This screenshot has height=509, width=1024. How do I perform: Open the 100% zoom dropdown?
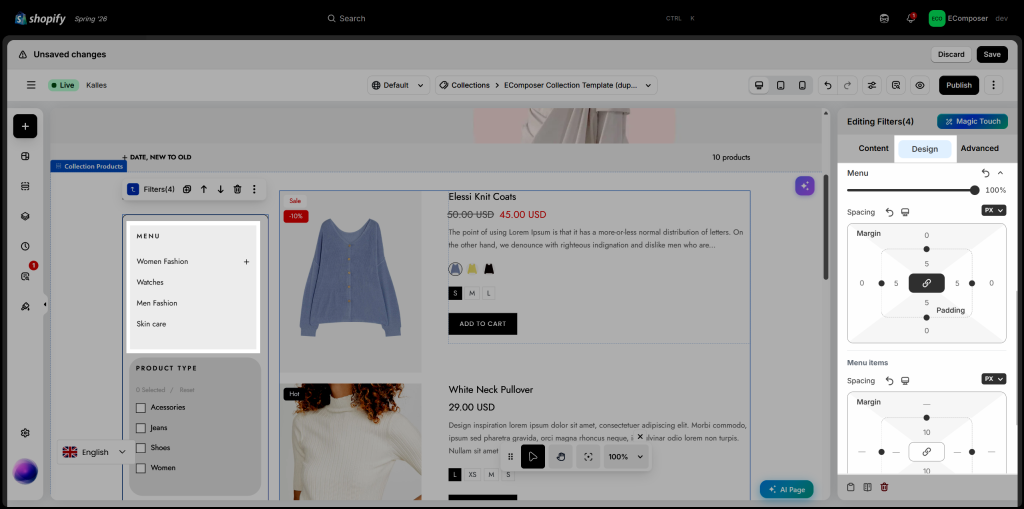(x=626, y=457)
